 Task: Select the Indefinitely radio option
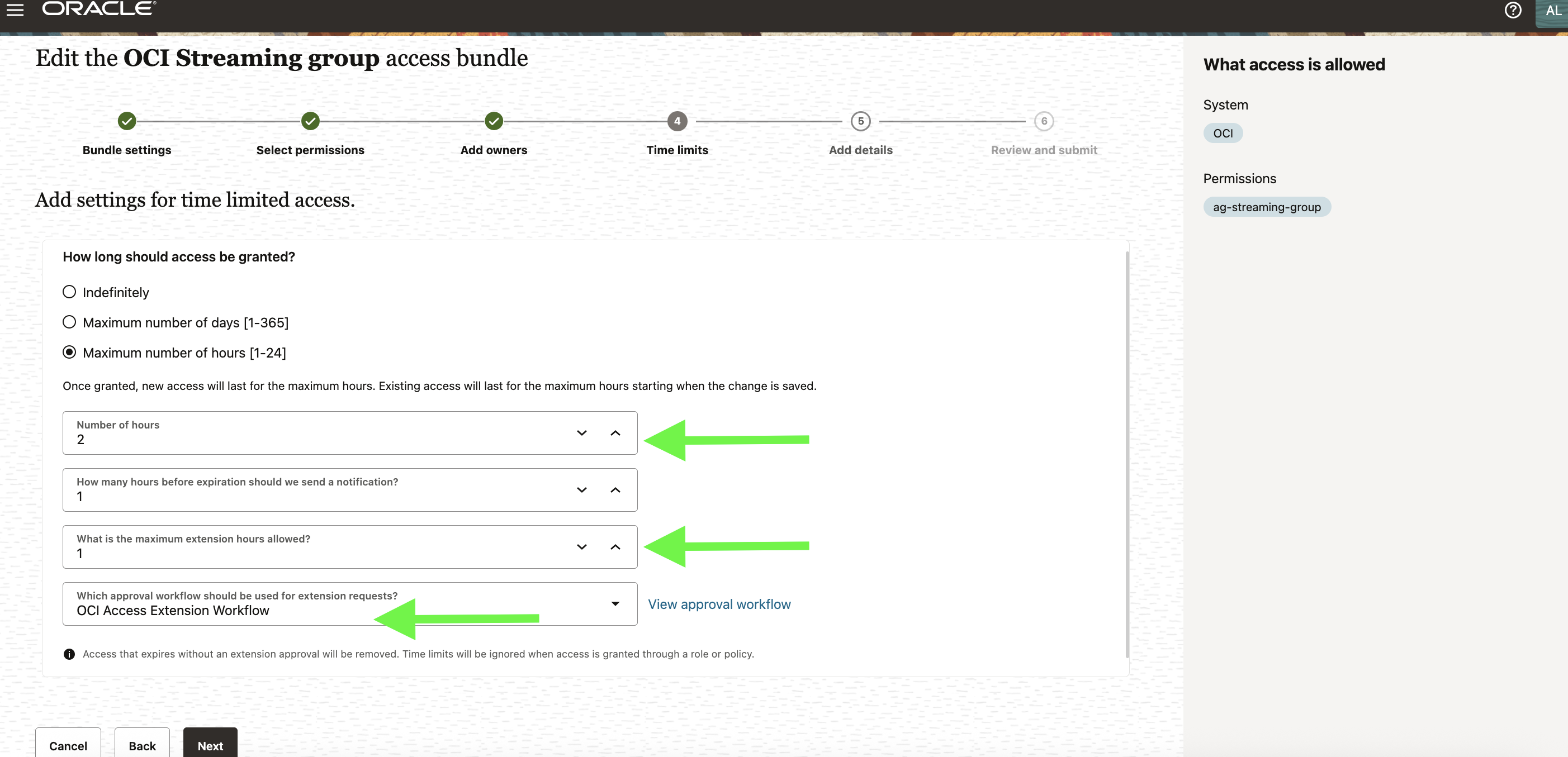pyautogui.click(x=69, y=292)
